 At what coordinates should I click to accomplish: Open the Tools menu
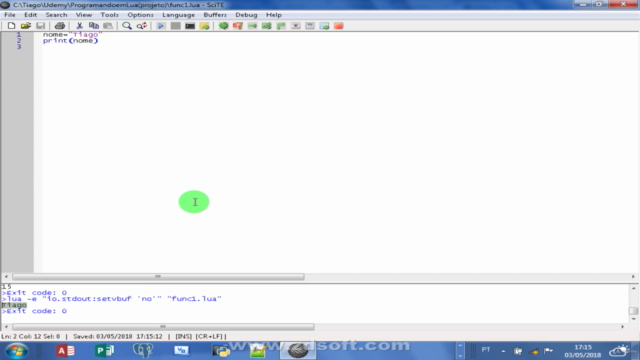[x=109, y=15]
